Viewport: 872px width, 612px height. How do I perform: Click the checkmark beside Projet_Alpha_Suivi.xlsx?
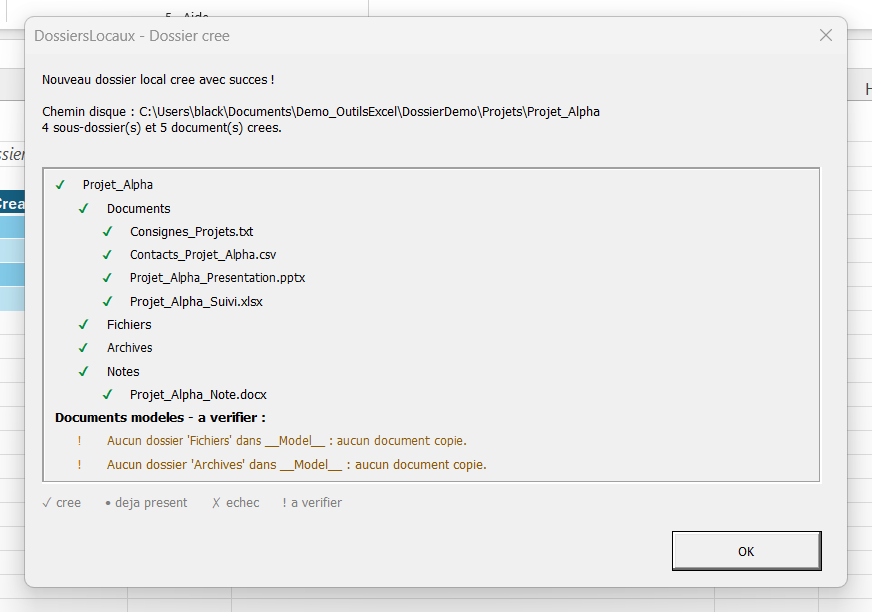[107, 302]
